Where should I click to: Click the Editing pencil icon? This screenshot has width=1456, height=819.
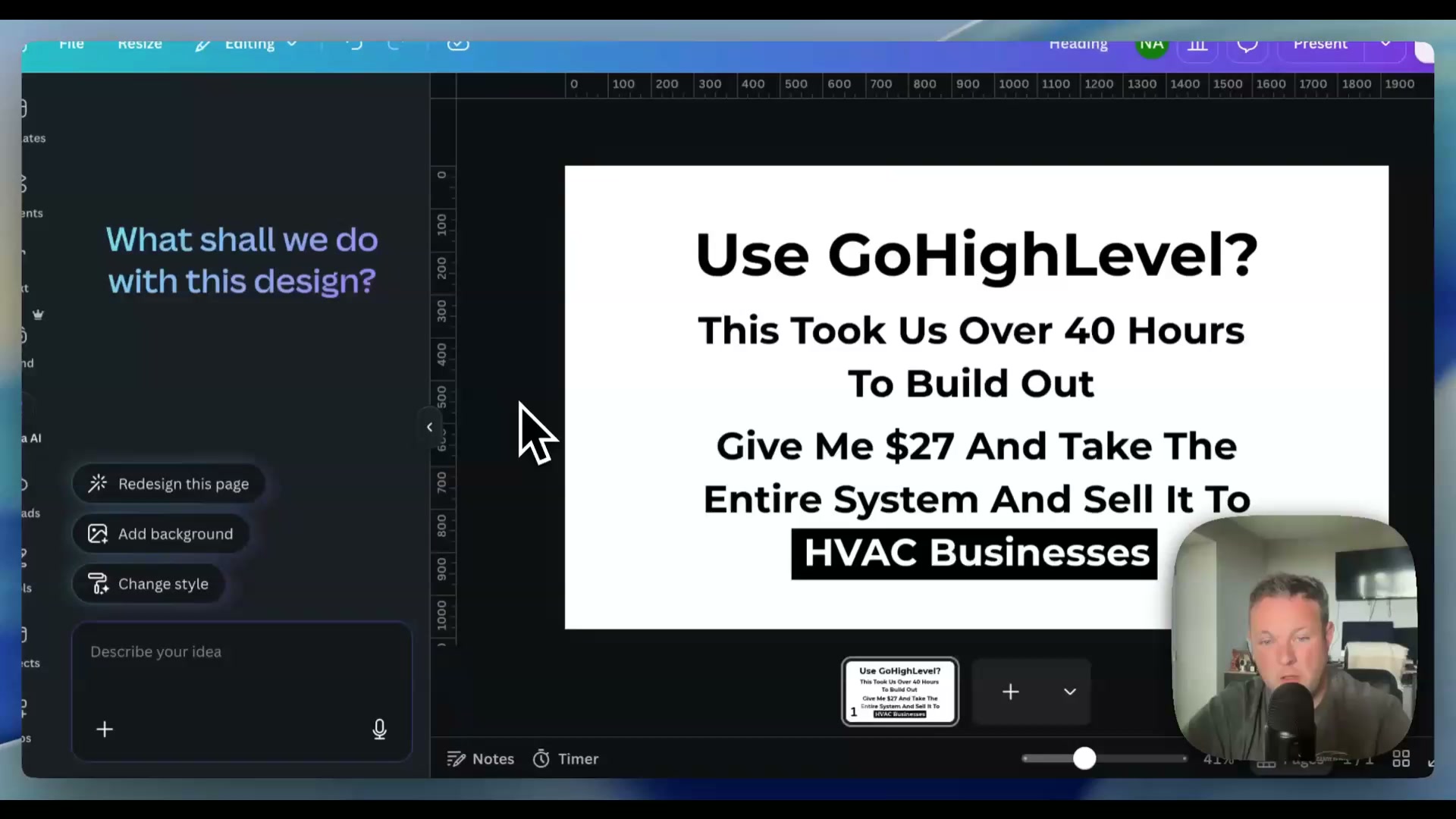tap(202, 45)
